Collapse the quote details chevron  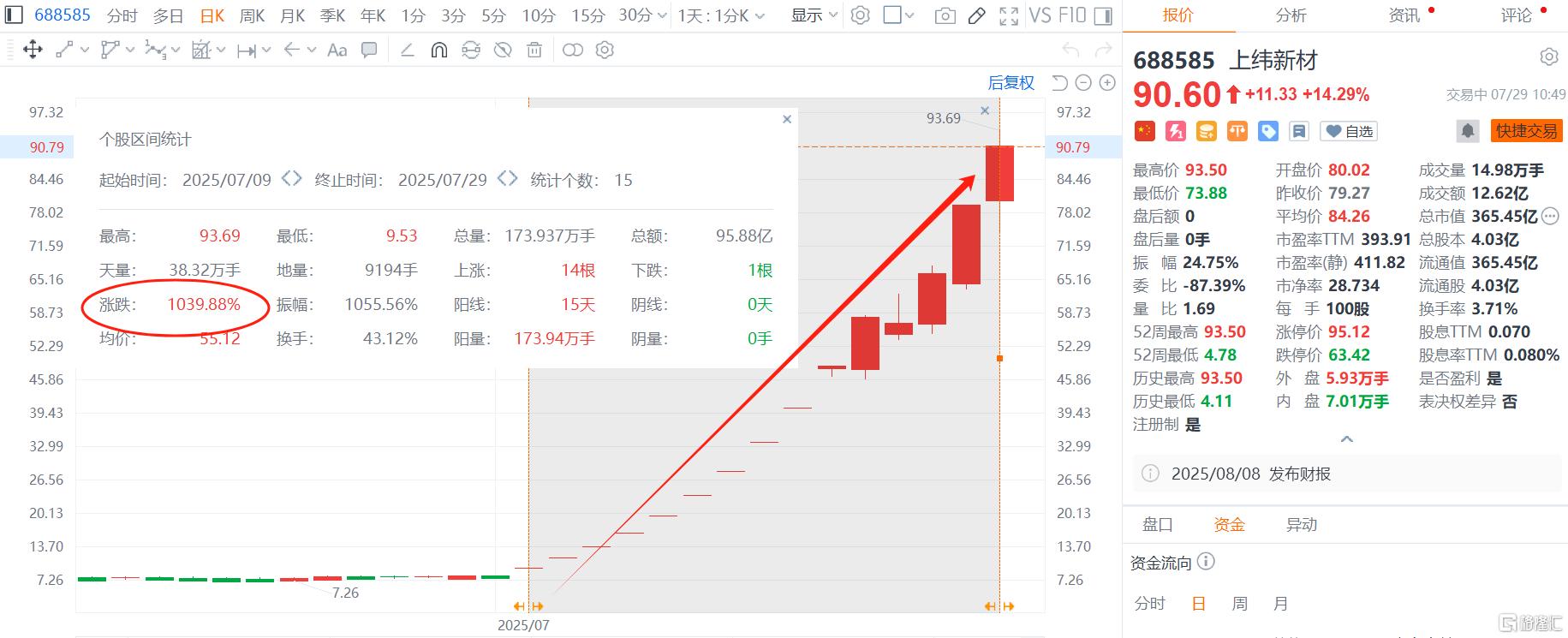[1346, 439]
